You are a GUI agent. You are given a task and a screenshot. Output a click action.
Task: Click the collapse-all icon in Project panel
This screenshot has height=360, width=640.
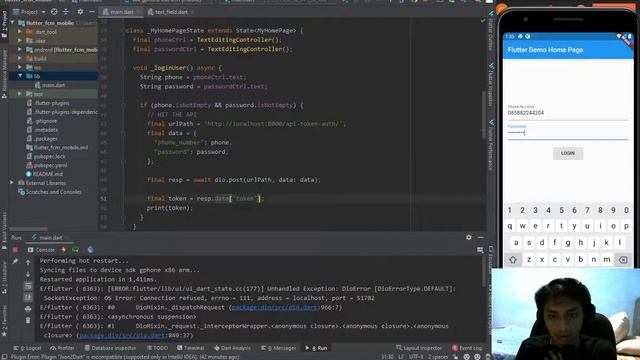pos(66,12)
